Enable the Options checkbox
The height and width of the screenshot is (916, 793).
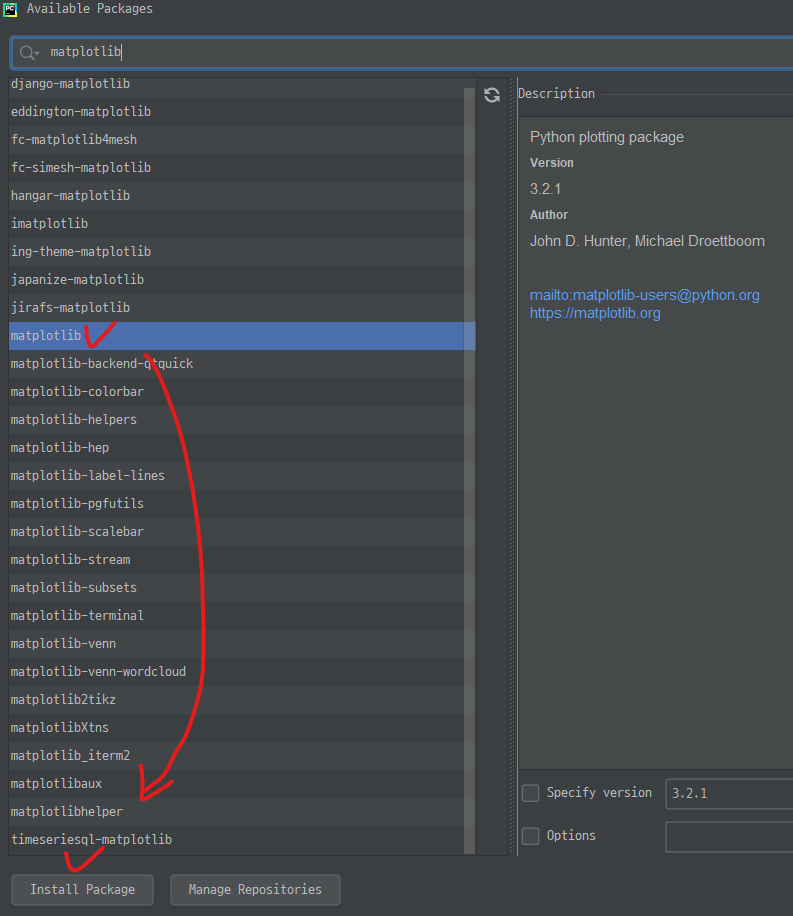[x=530, y=835]
